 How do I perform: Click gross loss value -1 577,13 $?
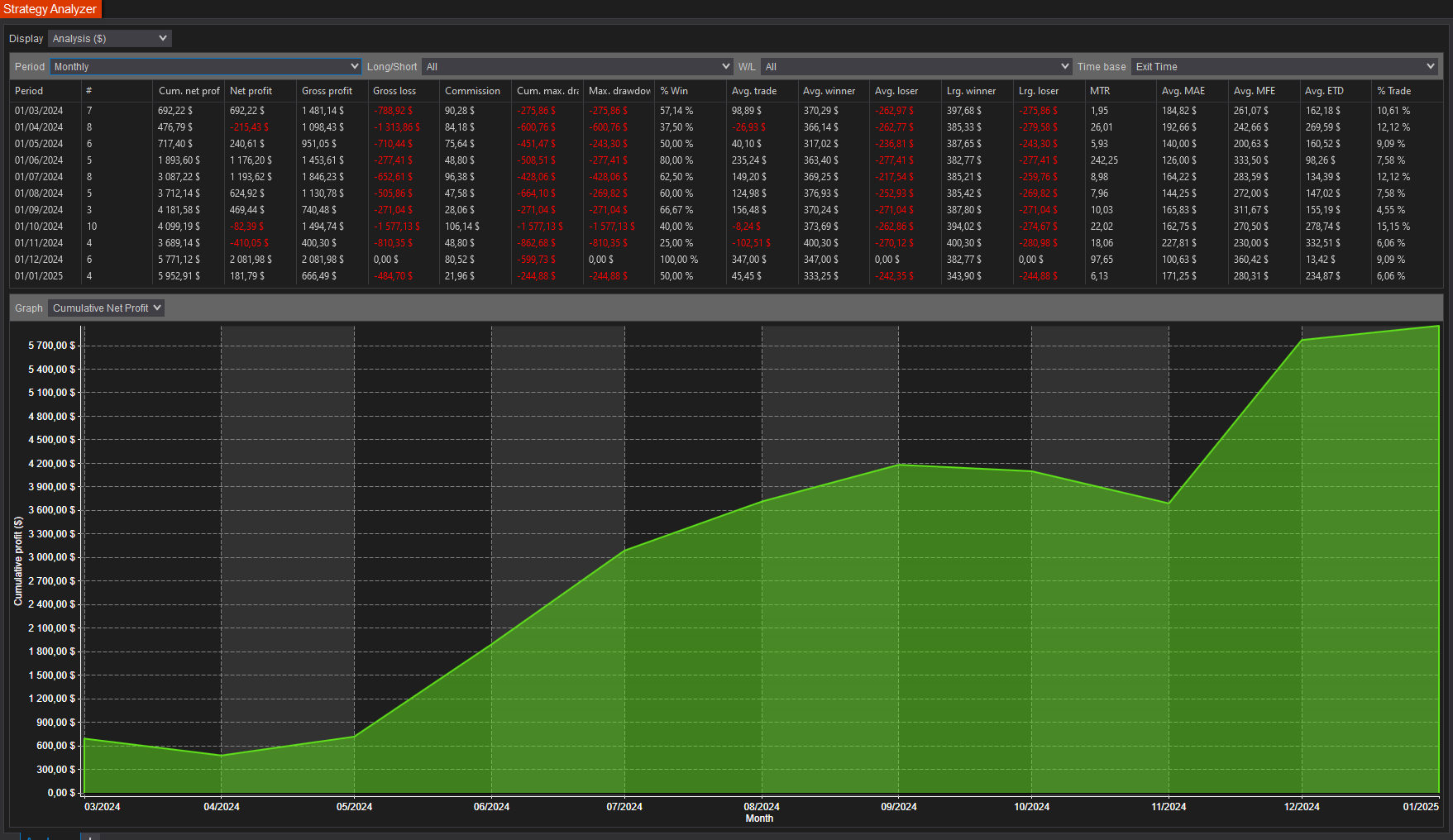pos(397,227)
